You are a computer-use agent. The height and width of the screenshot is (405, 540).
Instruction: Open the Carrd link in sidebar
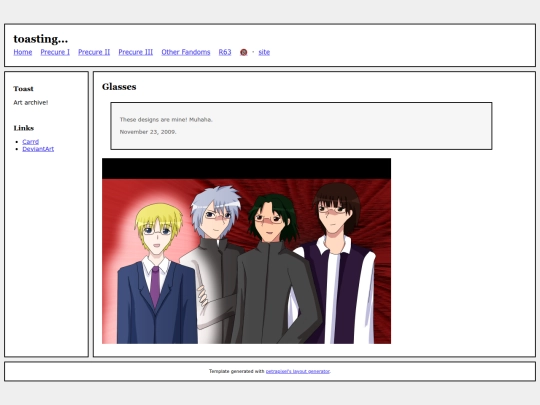[31, 142]
